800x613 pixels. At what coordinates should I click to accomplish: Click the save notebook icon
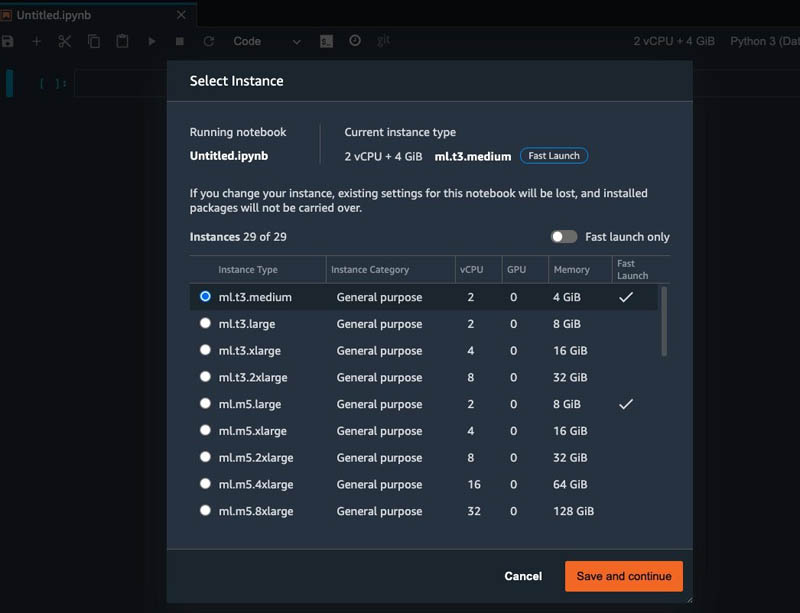pyautogui.click(x=7, y=41)
